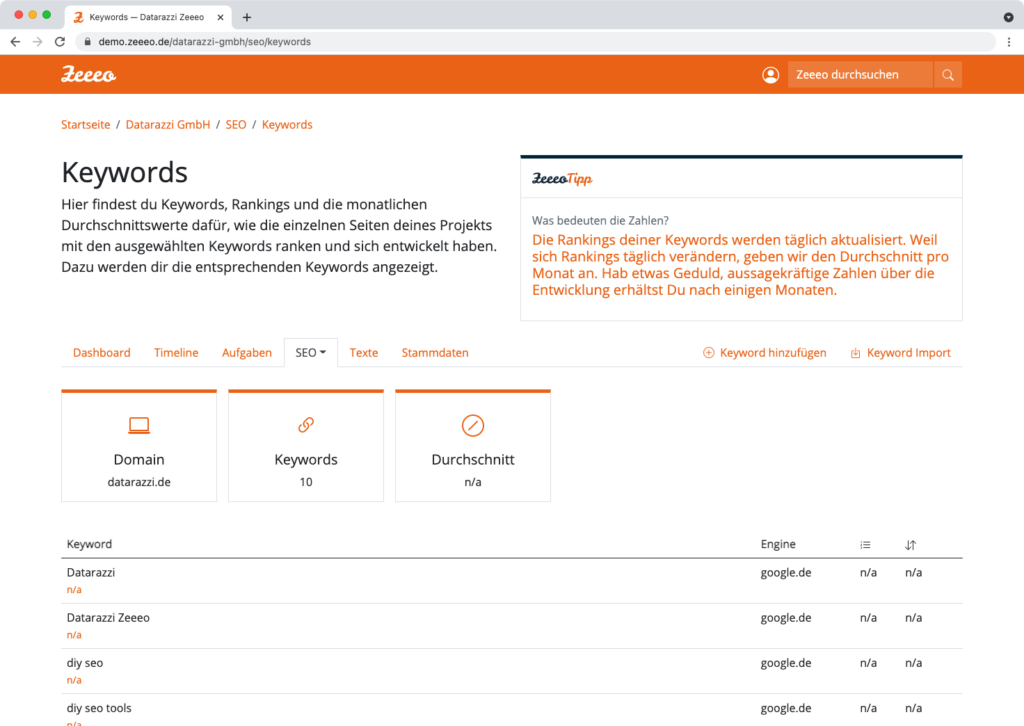Image resolution: width=1024 pixels, height=726 pixels.
Task: Focus the 'Zeeeo durchsuchen' search field
Action: 860,75
